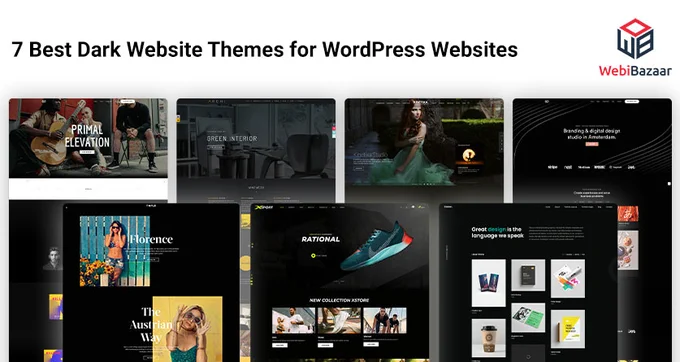Click the teal sneaker product image

376,245
